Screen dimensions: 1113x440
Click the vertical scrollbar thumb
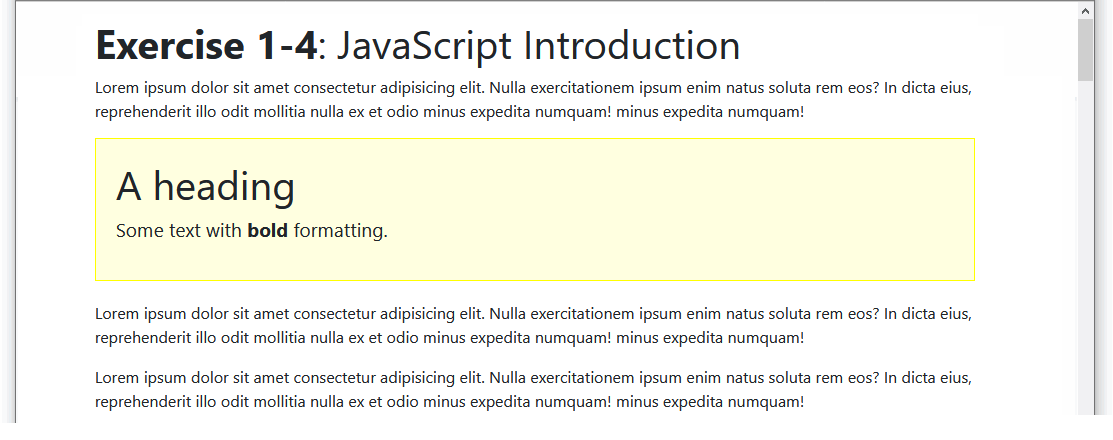[x=1085, y=50]
